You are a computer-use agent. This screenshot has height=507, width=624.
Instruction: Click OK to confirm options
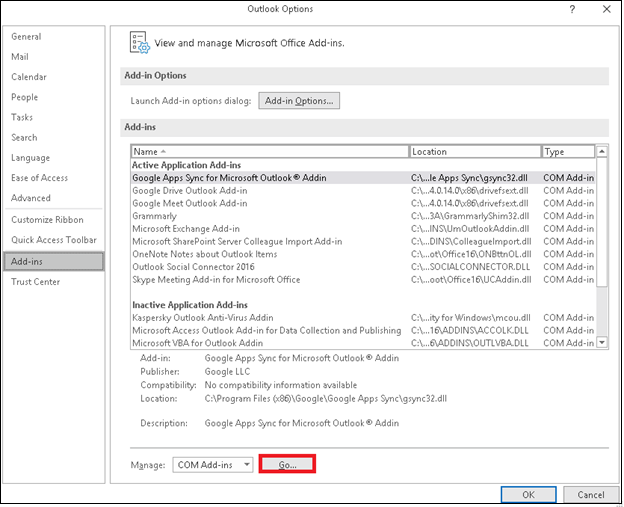(527, 494)
